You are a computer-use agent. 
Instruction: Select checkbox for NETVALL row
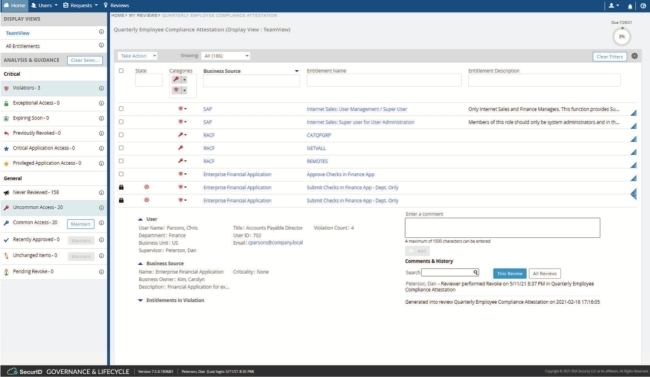point(121,148)
